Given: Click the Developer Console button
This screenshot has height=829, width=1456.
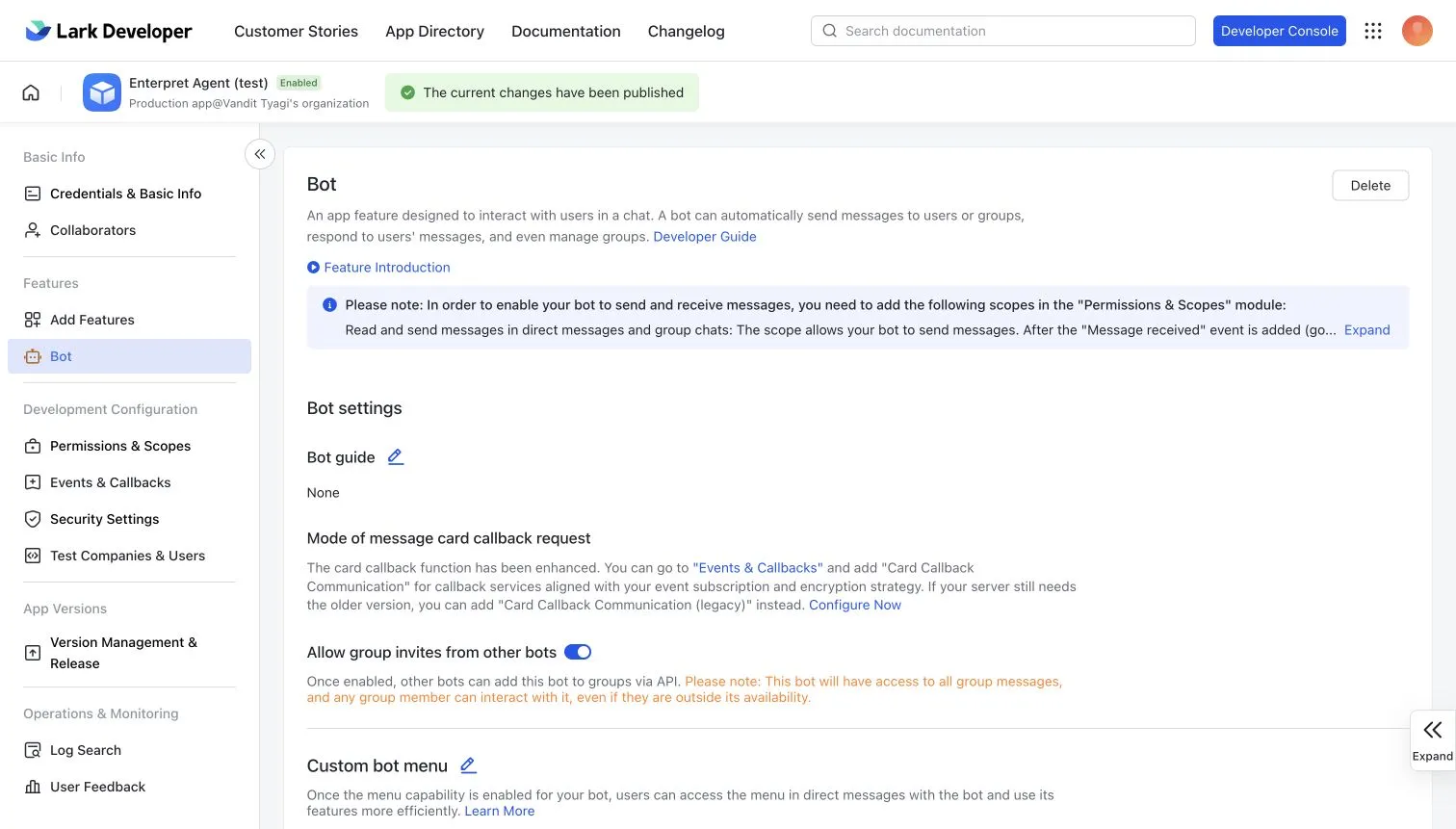Looking at the screenshot, I should (x=1280, y=31).
